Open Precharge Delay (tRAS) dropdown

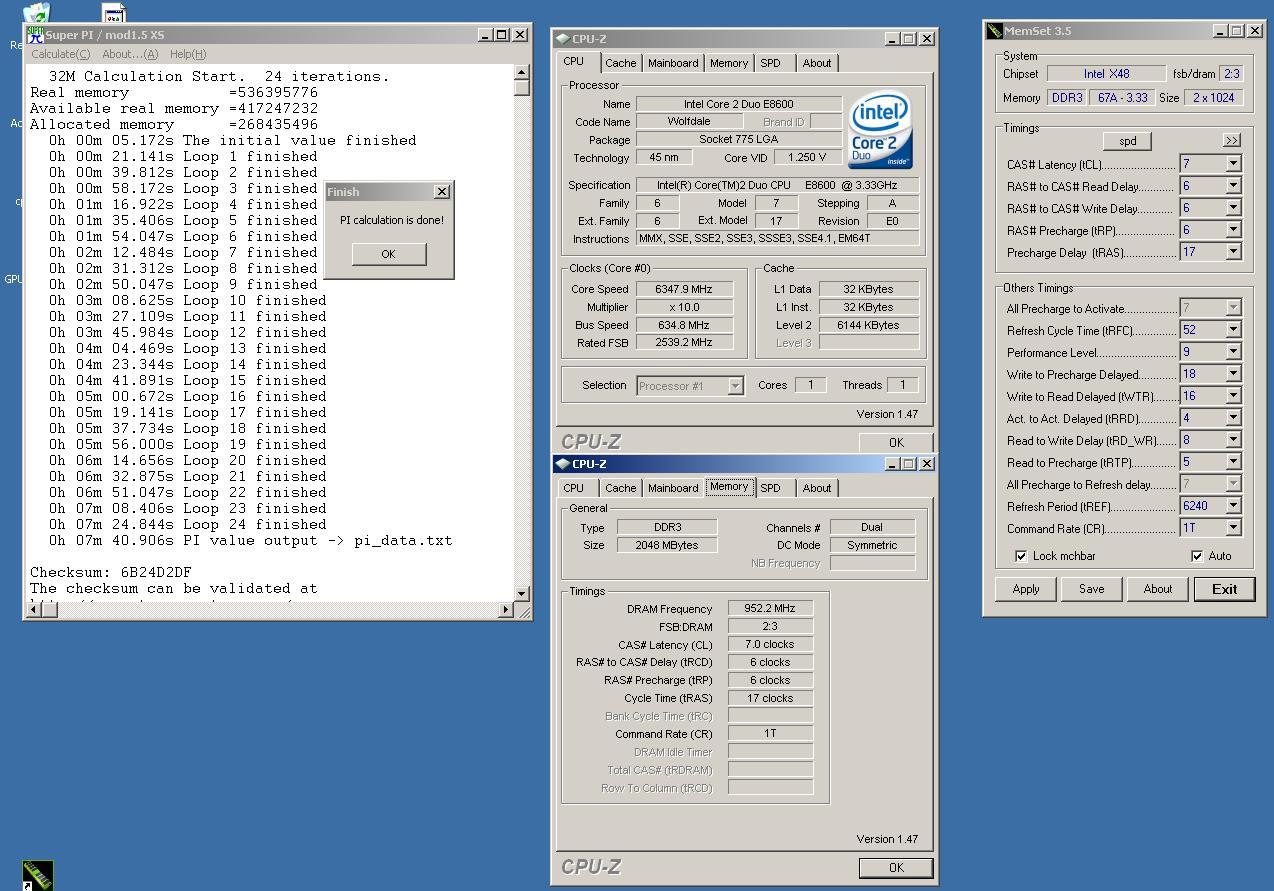1233,252
